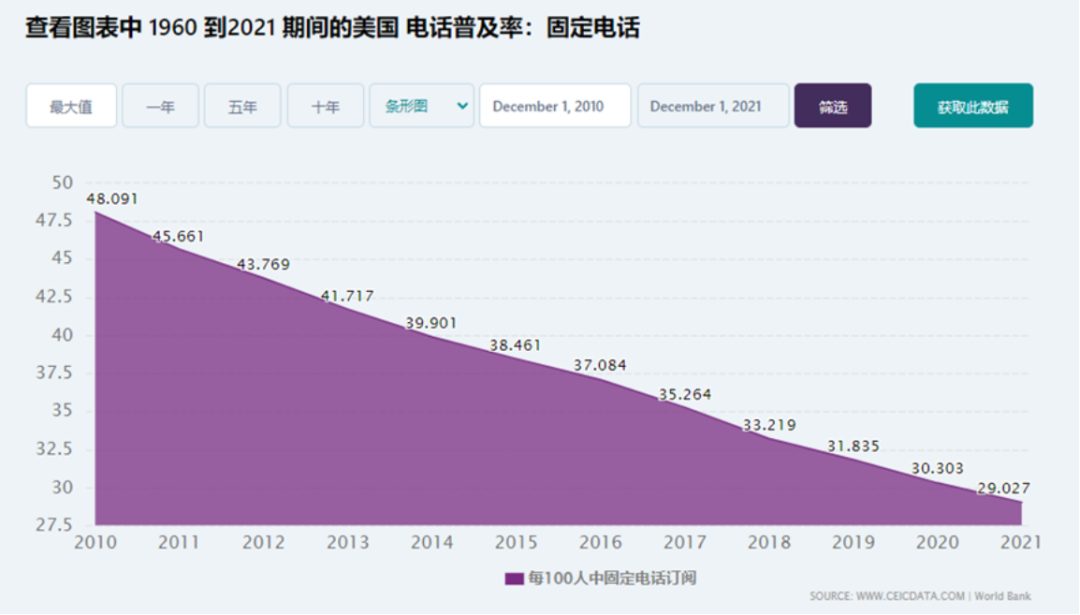Click the 47.5 y-axis label

(54, 220)
